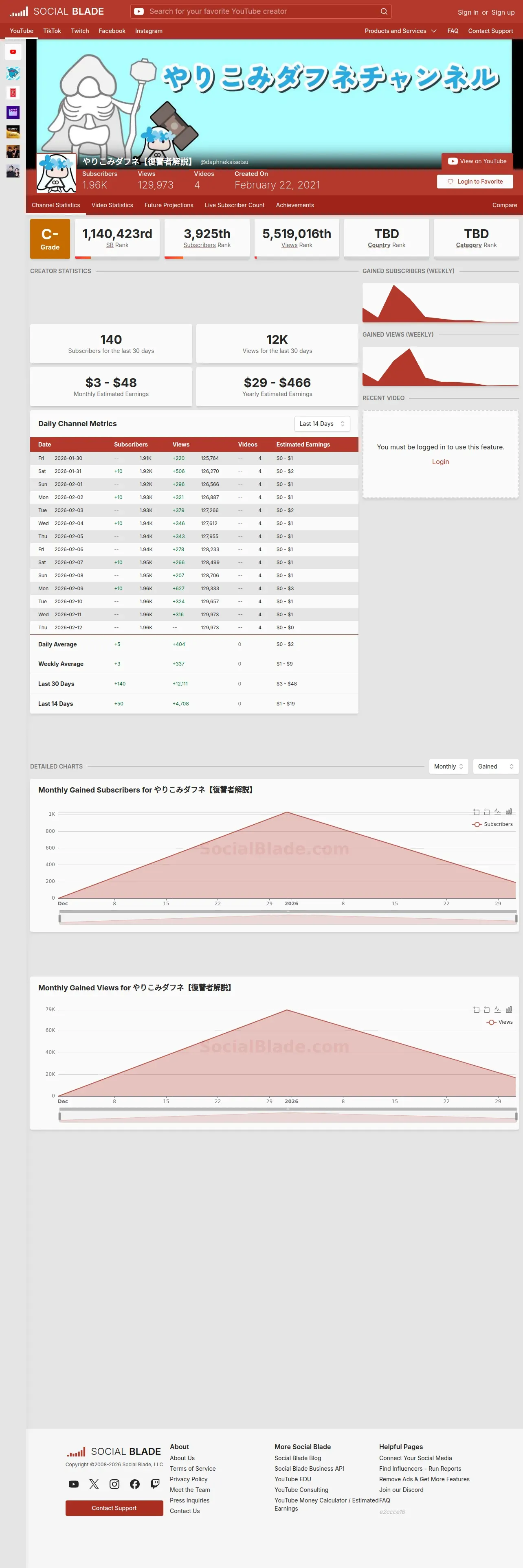This screenshot has height=1568, width=523.
Task: Click footer Contact Support button
Action: pyautogui.click(x=114, y=1508)
